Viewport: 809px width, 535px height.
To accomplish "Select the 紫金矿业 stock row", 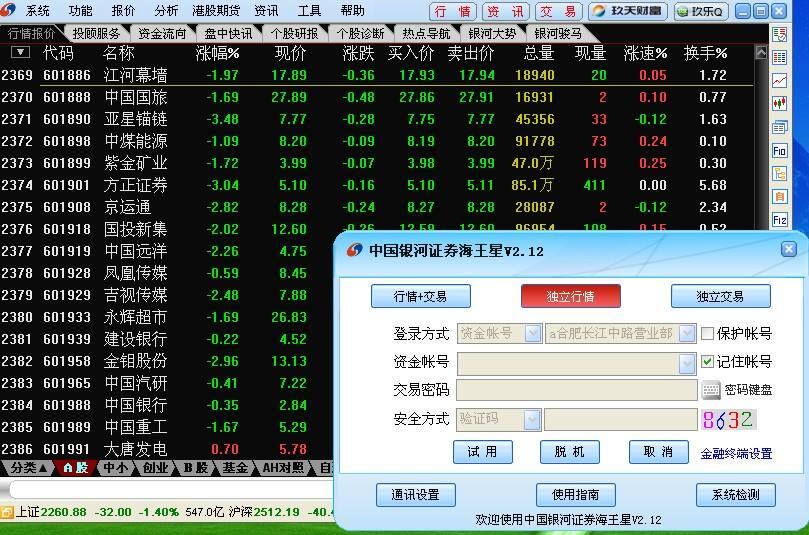I will click(x=377, y=163).
